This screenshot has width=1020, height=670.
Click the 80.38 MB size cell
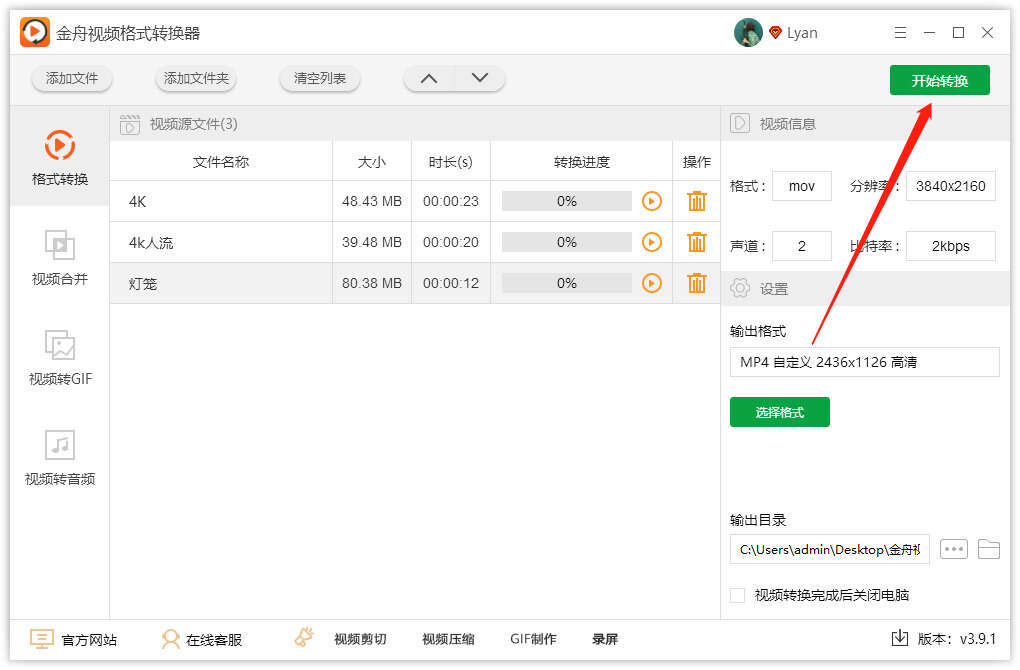371,283
